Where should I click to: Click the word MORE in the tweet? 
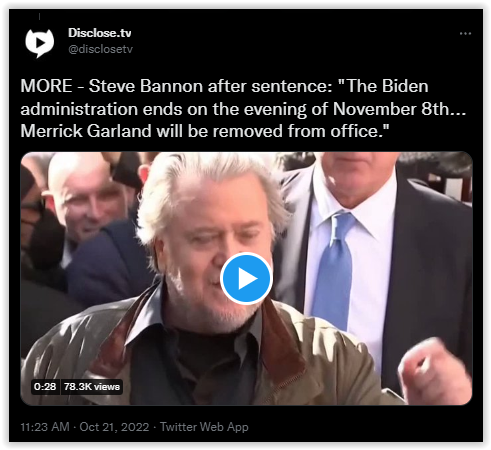pyautogui.click(x=46, y=86)
